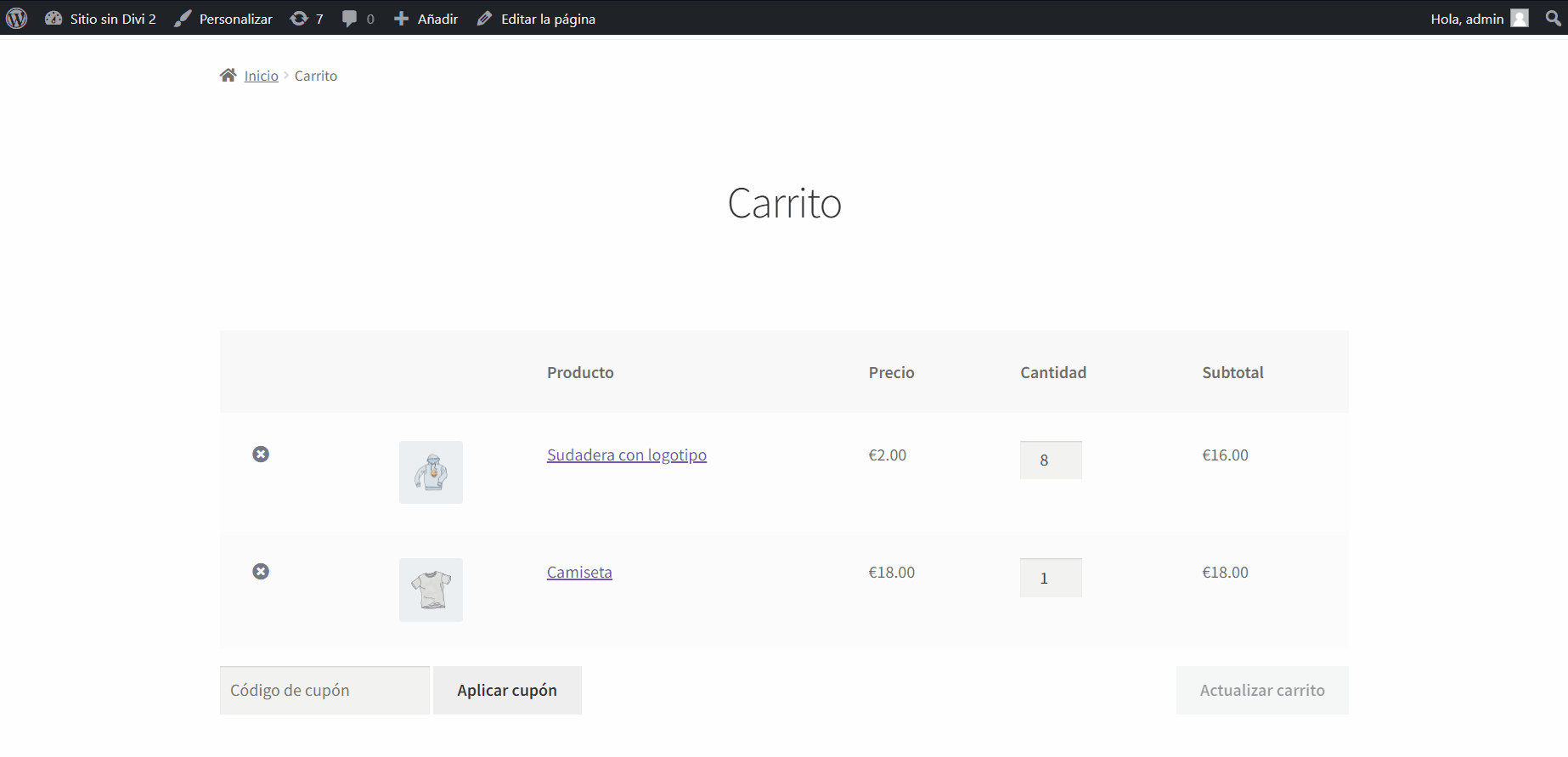Remove Camiseta from the cart
The height and width of the screenshot is (757, 1568).
[x=261, y=572]
